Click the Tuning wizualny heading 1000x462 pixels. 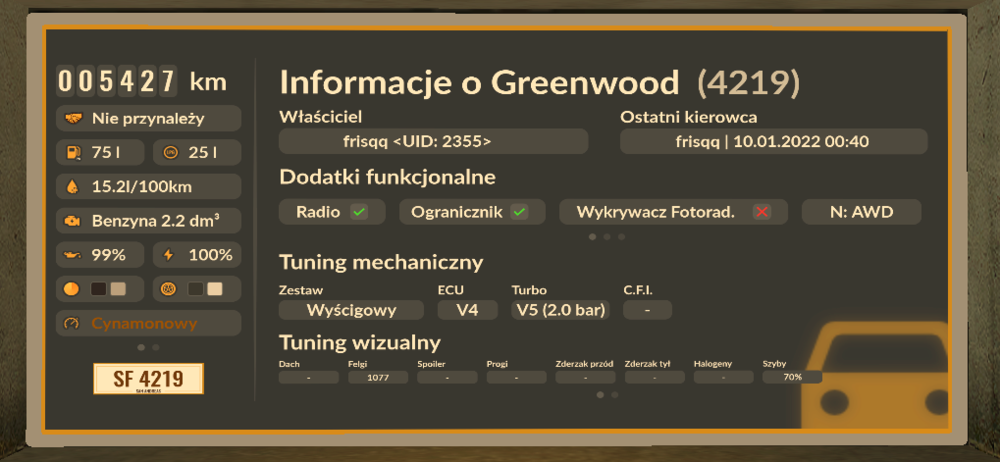(x=360, y=343)
